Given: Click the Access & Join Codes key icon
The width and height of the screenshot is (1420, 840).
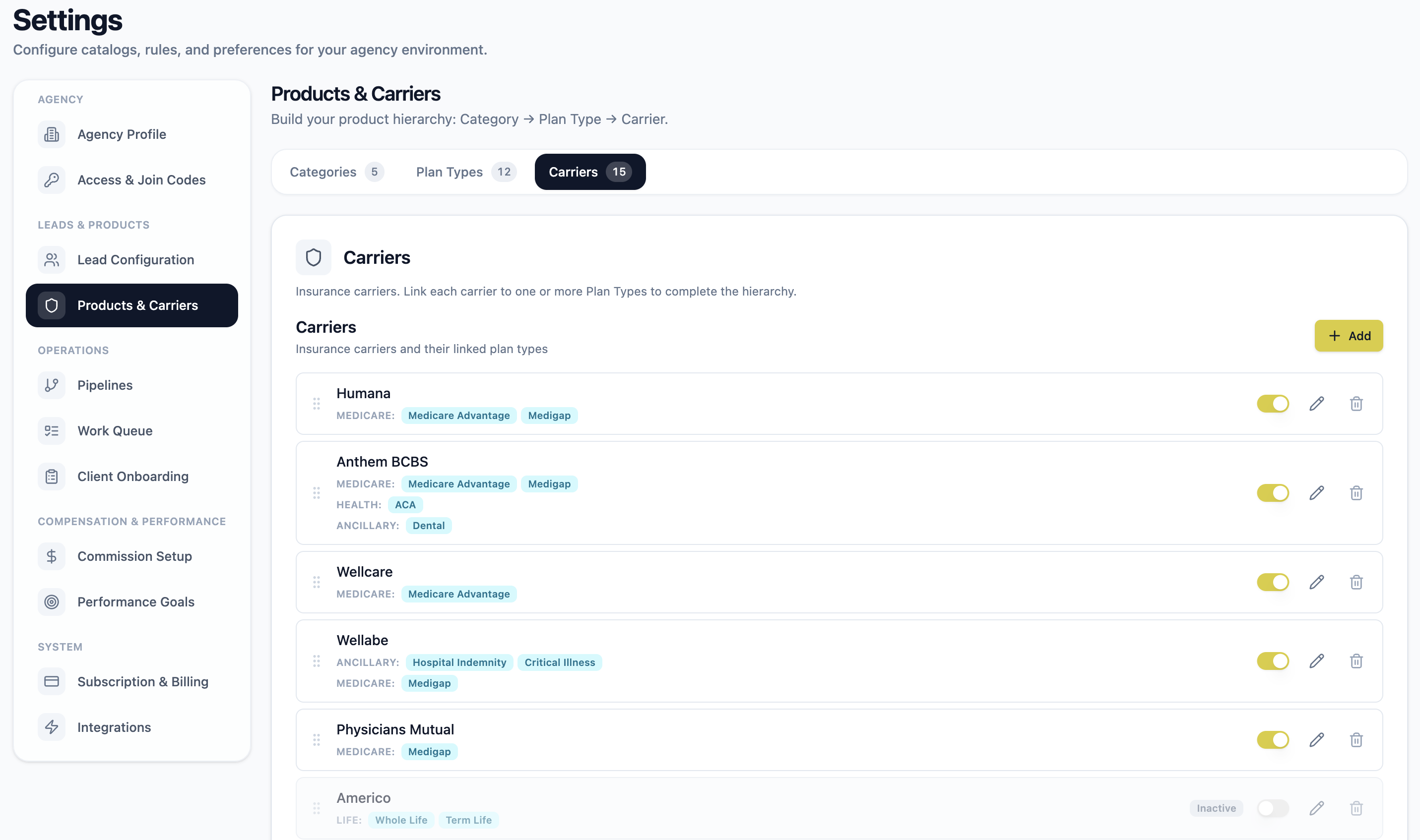Looking at the screenshot, I should click(x=52, y=180).
